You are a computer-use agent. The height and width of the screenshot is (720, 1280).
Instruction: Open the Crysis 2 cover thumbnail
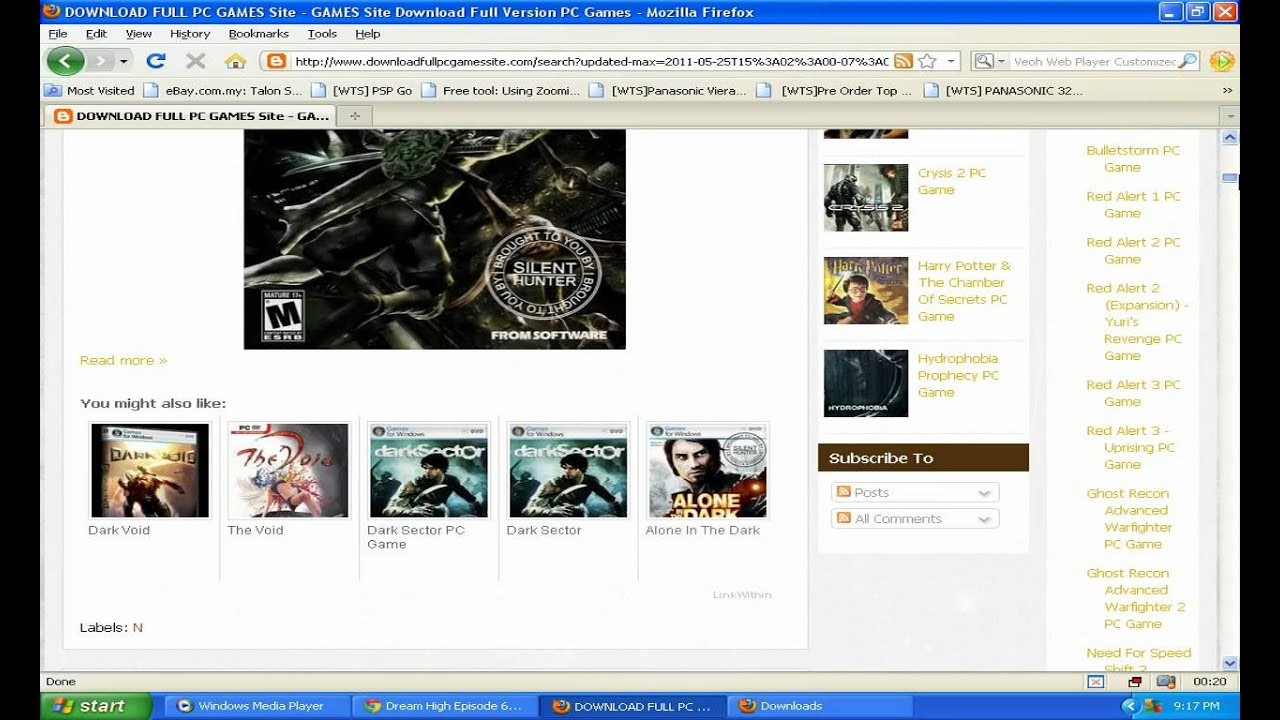[x=866, y=198]
